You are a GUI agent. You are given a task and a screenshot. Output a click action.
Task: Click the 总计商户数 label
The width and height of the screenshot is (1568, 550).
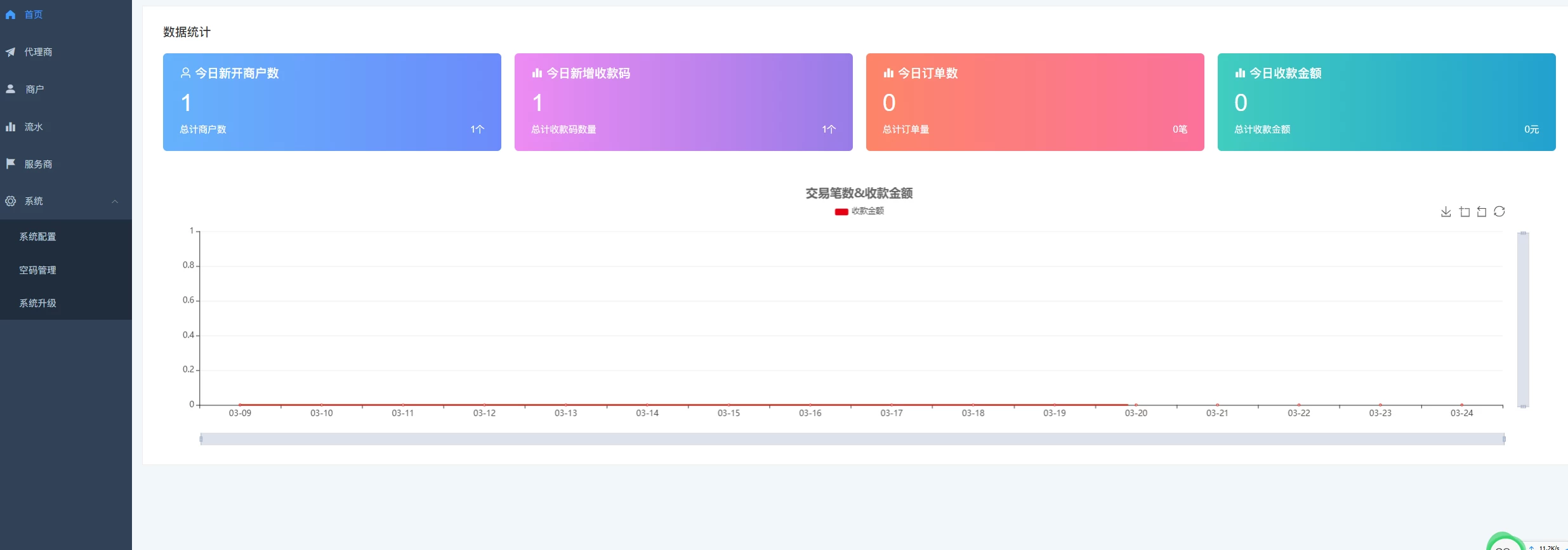203,129
